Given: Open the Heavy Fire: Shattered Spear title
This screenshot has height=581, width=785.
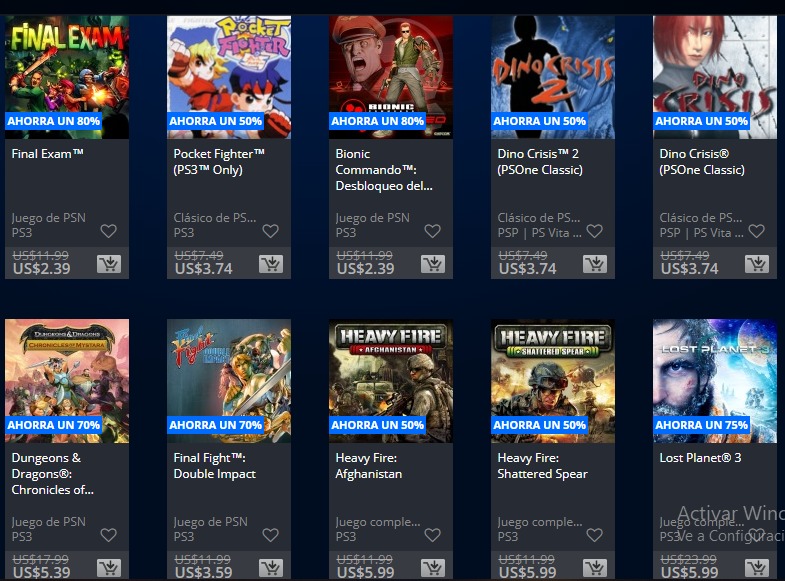Looking at the screenshot, I should [542, 466].
